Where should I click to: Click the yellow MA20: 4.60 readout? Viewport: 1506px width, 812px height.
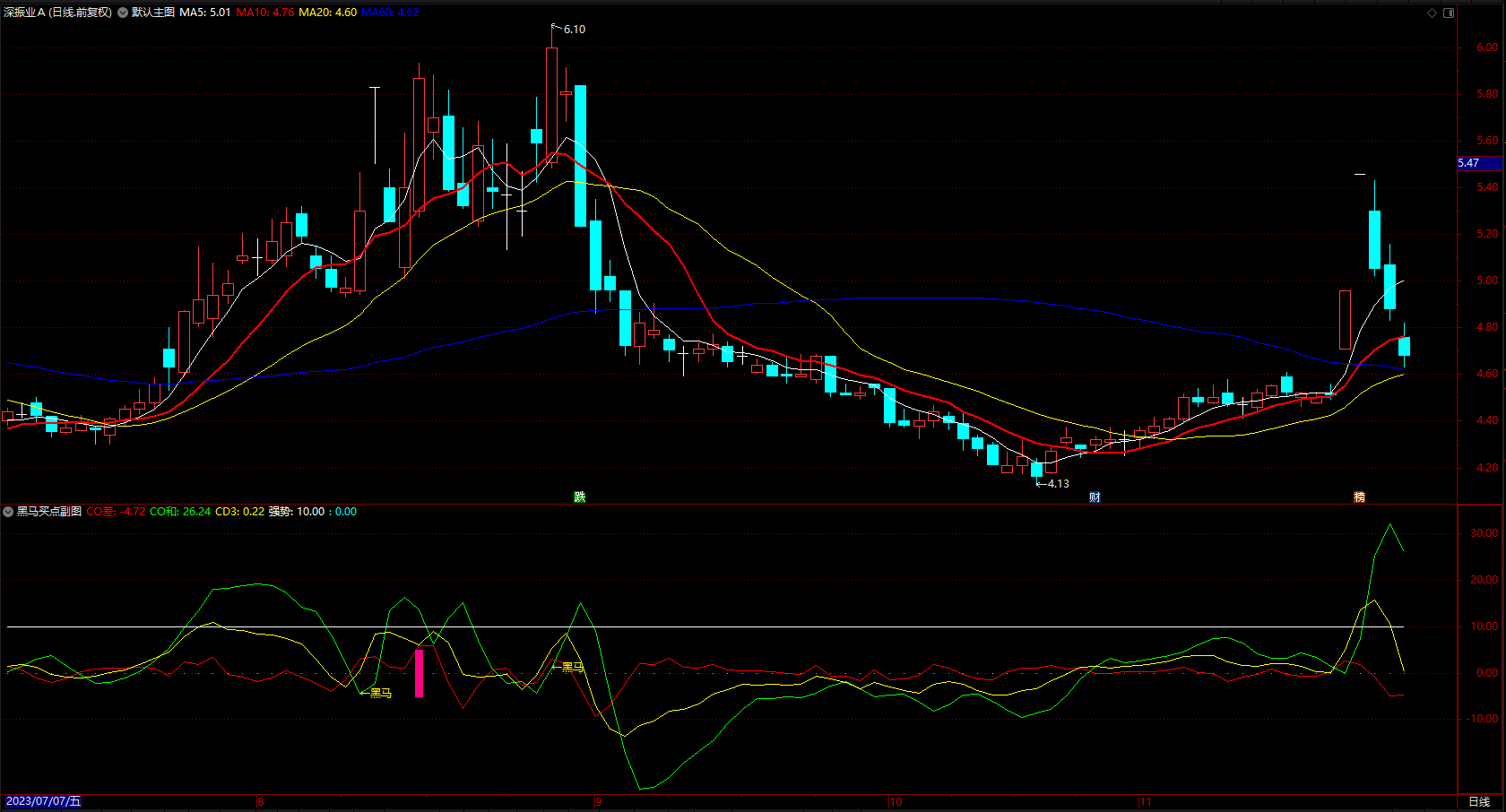328,13
